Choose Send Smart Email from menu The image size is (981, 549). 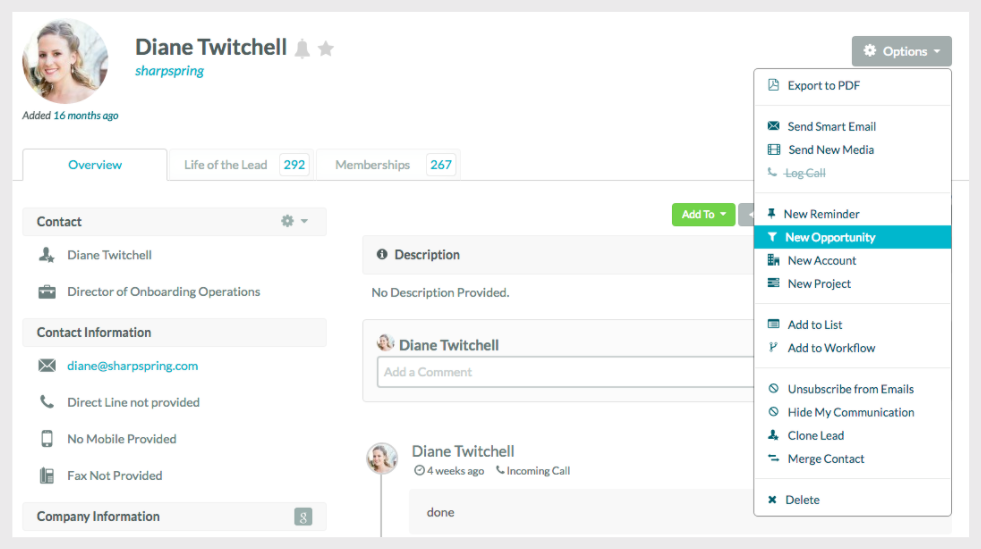coord(852,126)
